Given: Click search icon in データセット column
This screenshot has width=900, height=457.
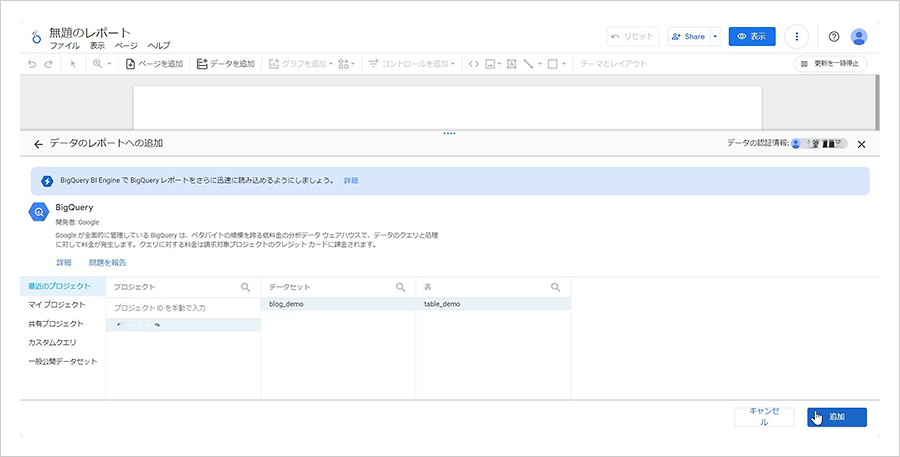Looking at the screenshot, I should tap(400, 287).
